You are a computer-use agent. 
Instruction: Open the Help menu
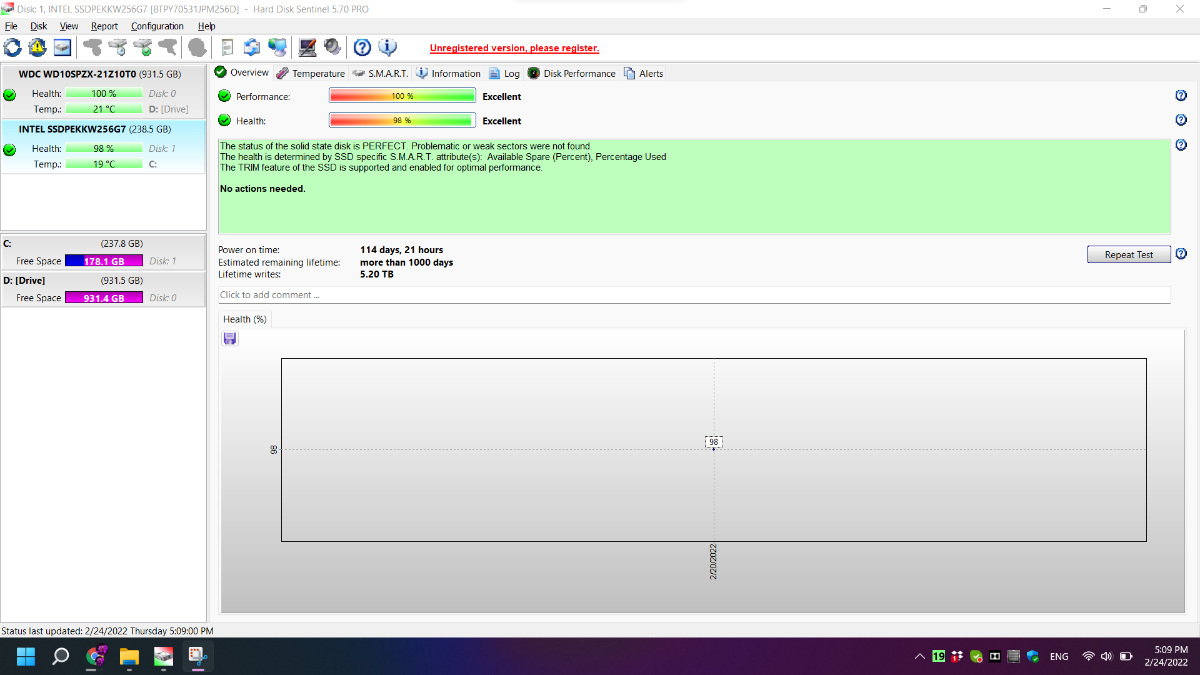pyautogui.click(x=206, y=26)
